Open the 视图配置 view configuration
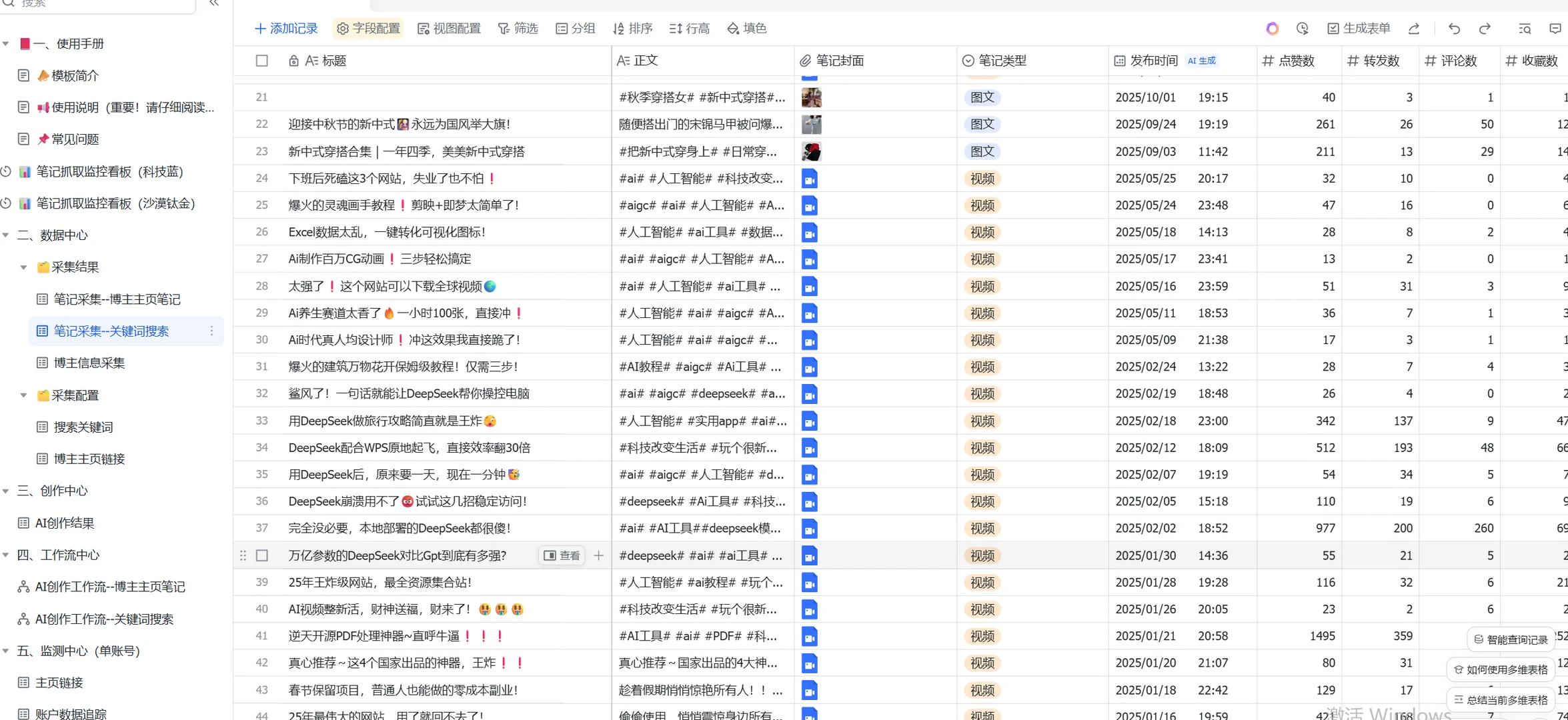 click(449, 29)
